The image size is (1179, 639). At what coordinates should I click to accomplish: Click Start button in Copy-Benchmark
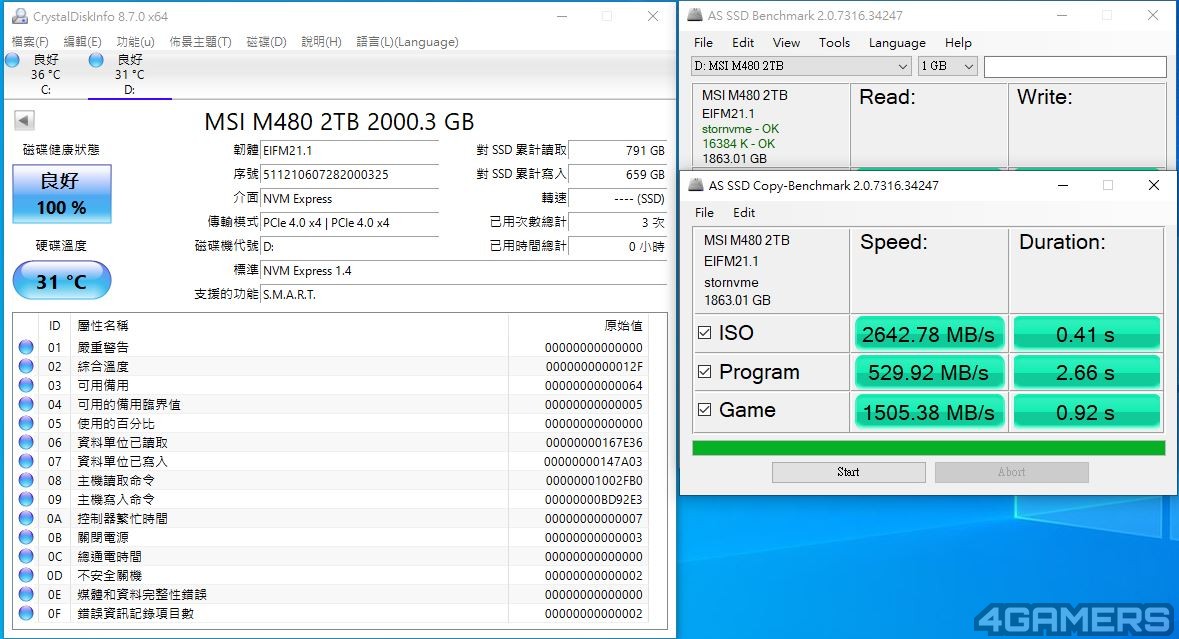[848, 472]
